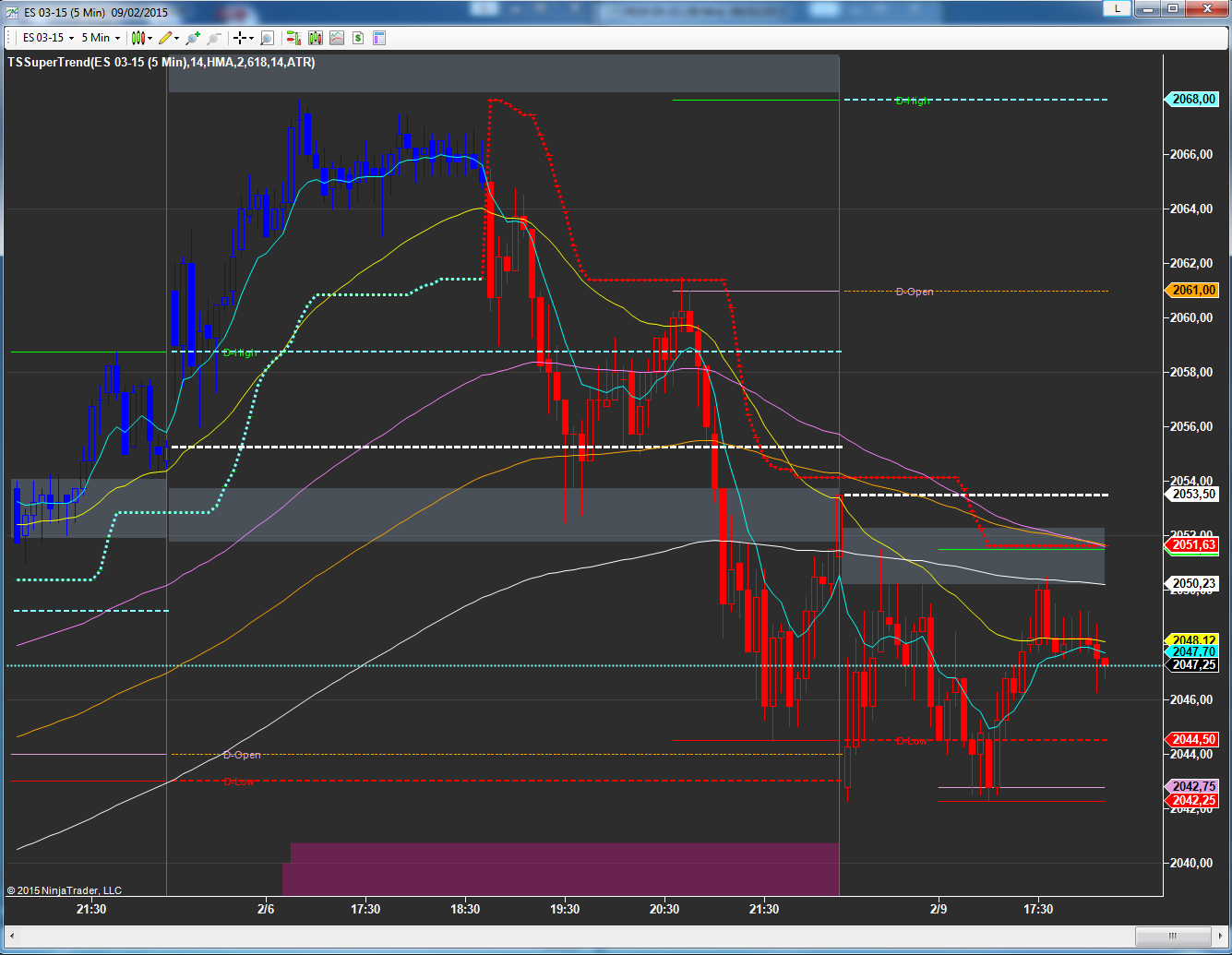Click the 2042,75 price marker

1192,786
